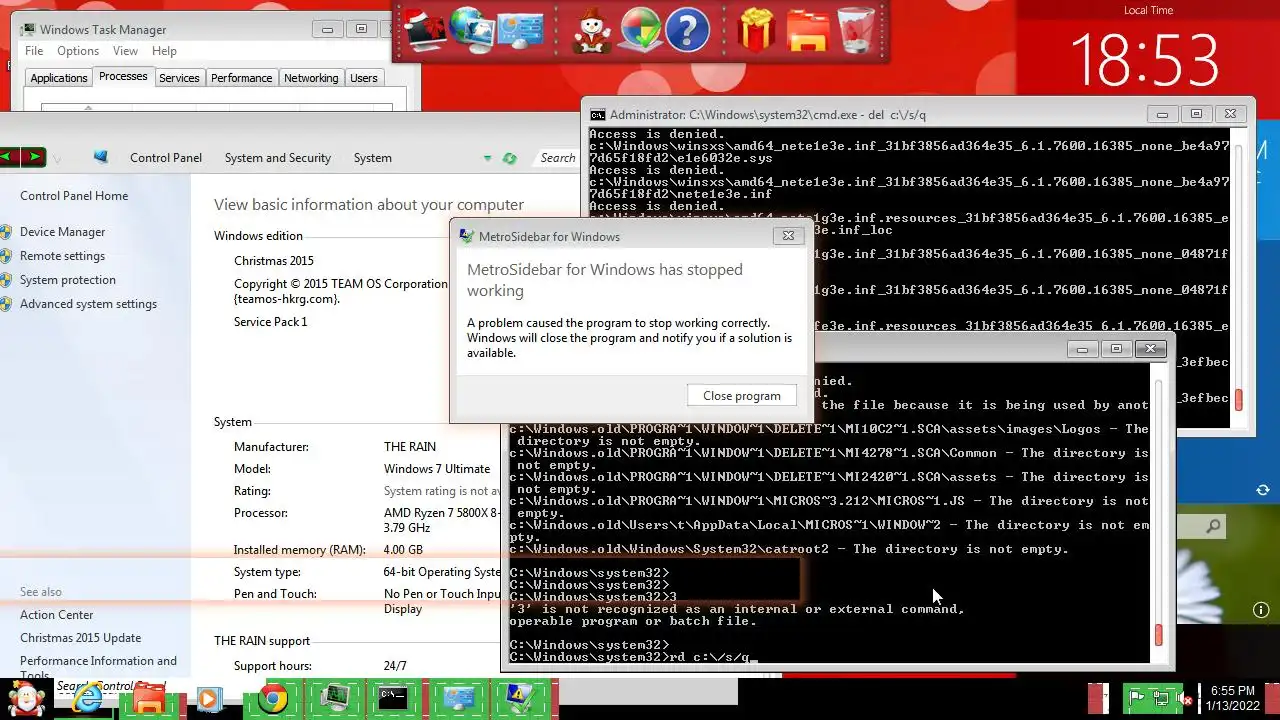Viewport: 1280px width, 720px height.
Task: Open the globe network dock icon
Action: (x=472, y=30)
